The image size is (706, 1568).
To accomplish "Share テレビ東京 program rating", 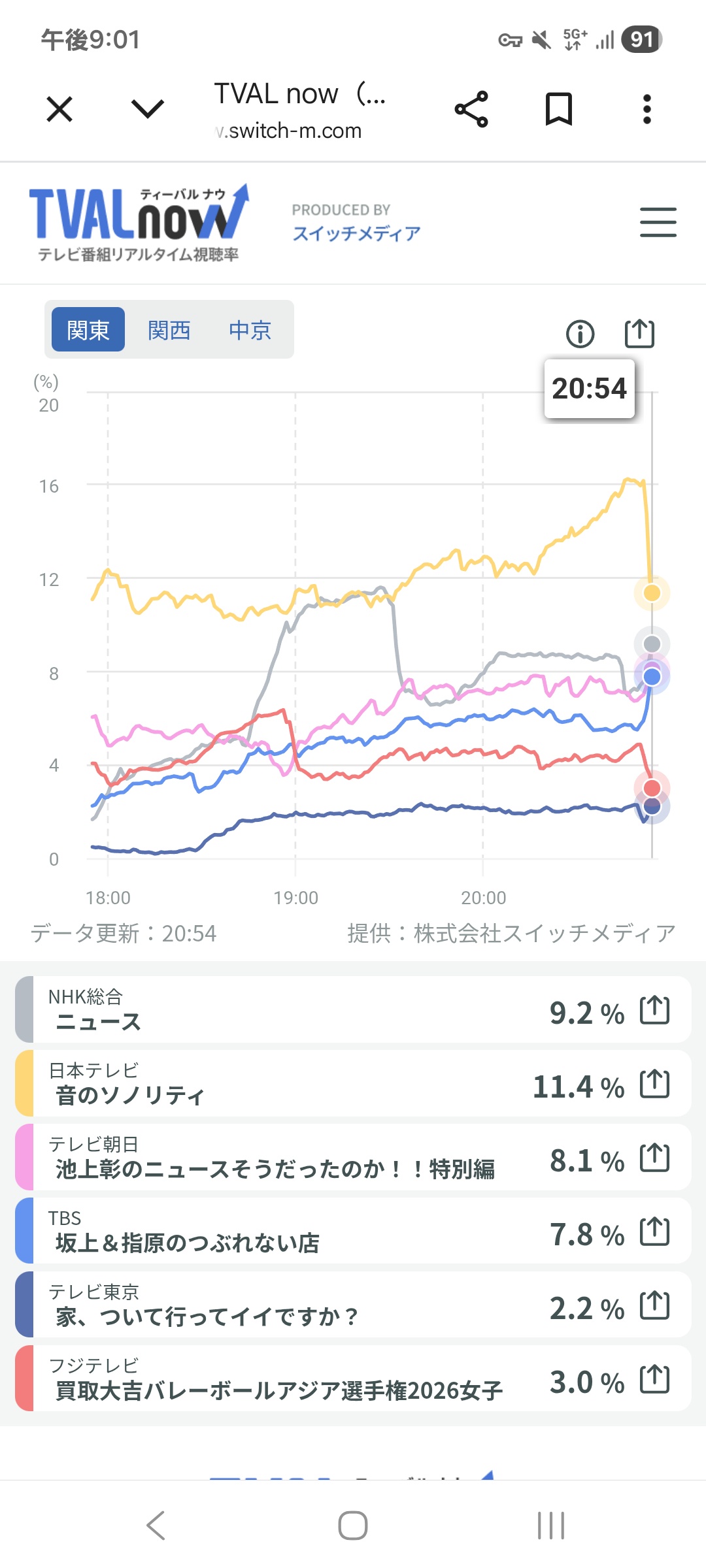I will 654,1305.
